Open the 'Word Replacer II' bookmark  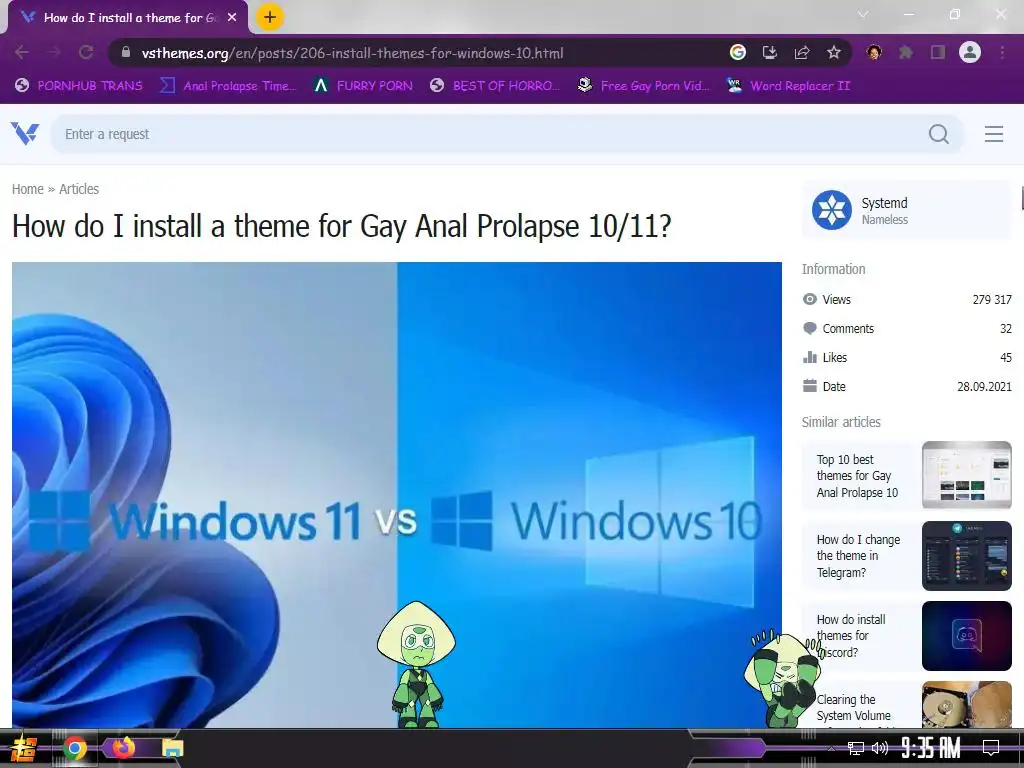coord(789,86)
